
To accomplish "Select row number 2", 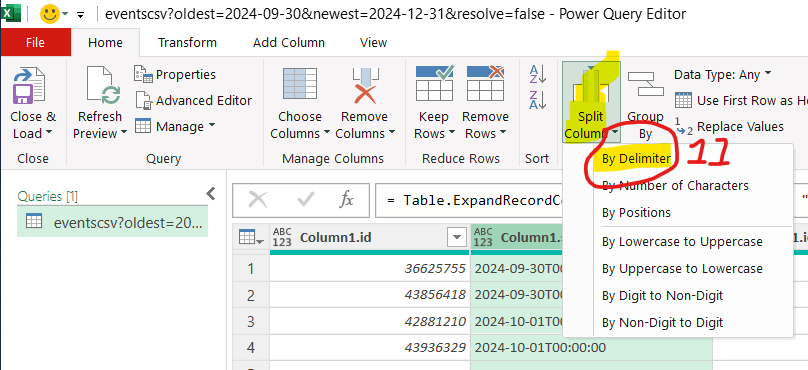I will 251,295.
